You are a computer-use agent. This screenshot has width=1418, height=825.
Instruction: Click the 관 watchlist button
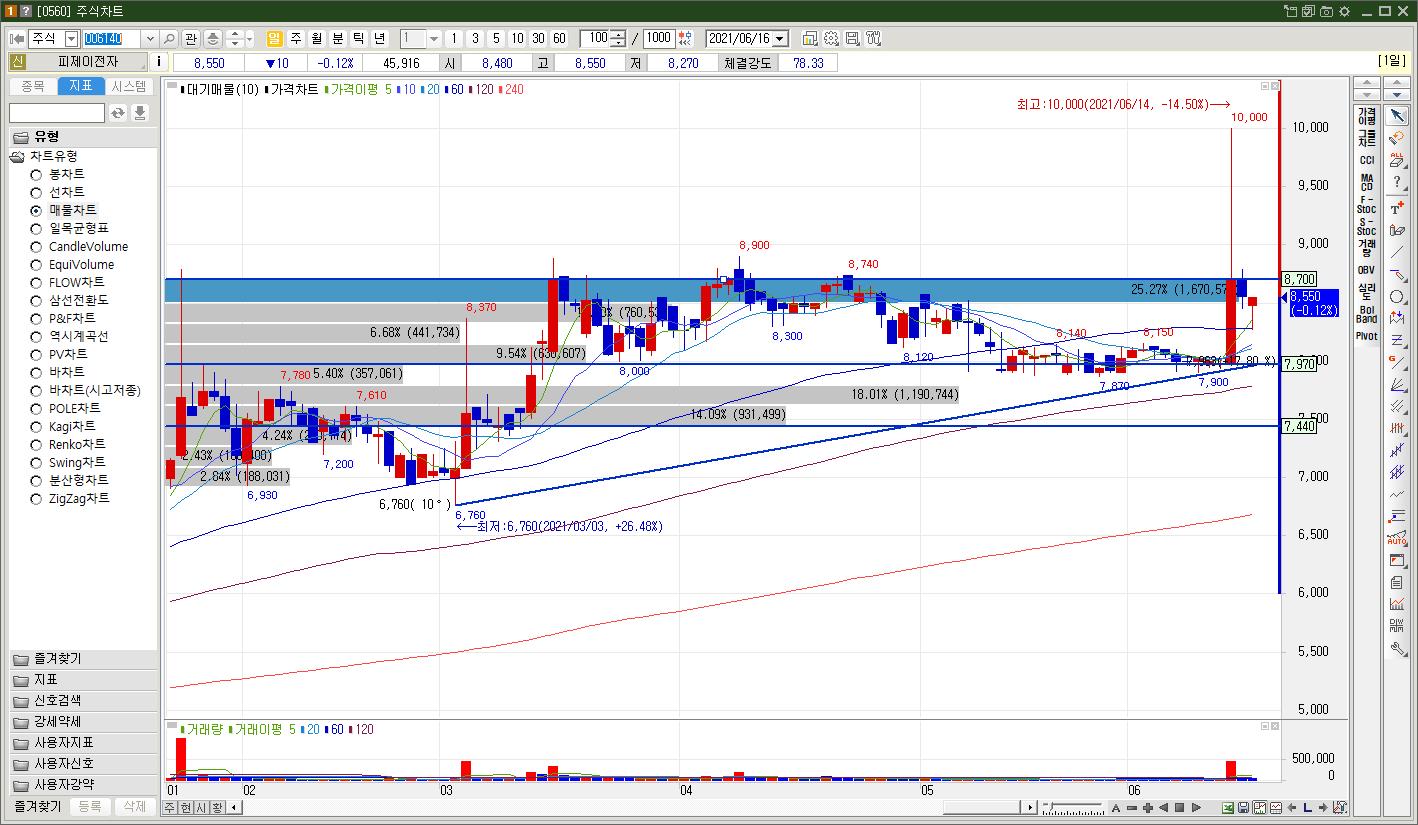tap(190, 39)
